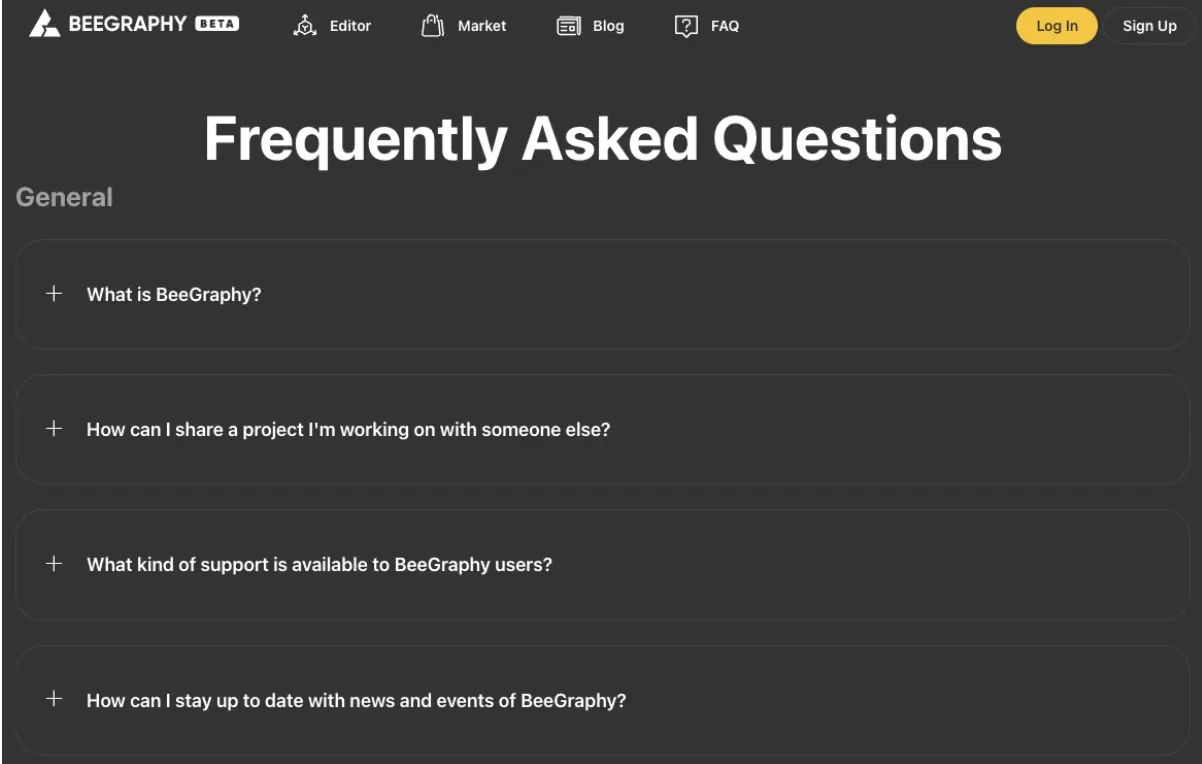
Task: Expand the "How can I share a project" question
Action: click(x=350, y=429)
